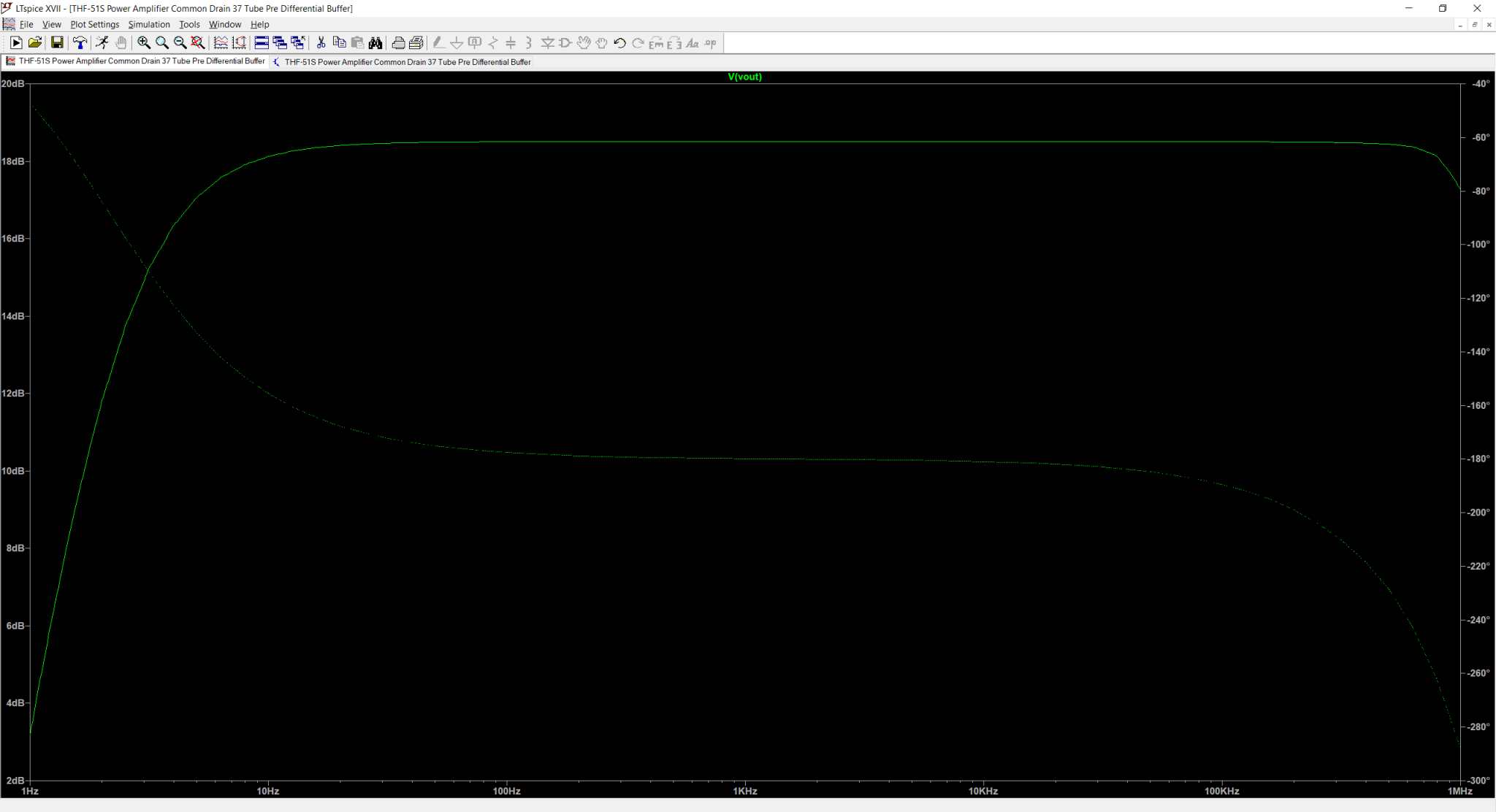This screenshot has height=812, width=1496.
Task: Click the Place Capacitor icon
Action: click(511, 43)
